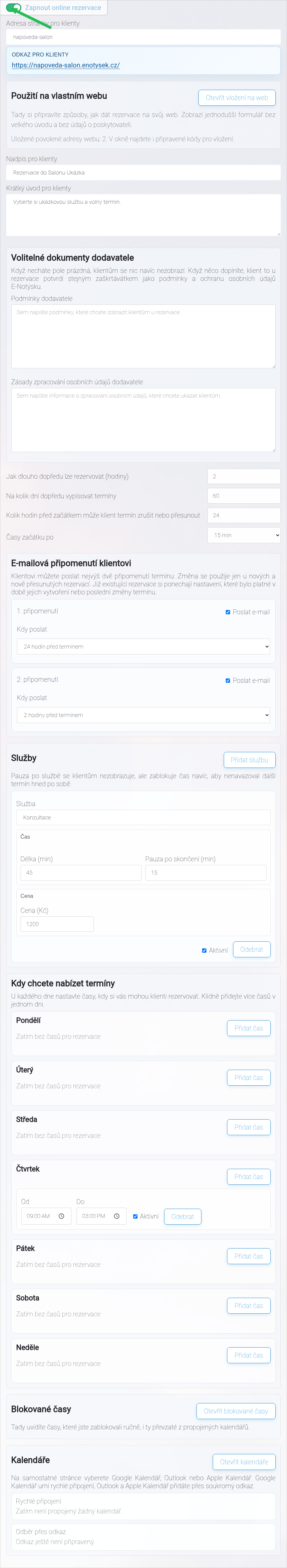Click Otevřít kalendáře button

point(244,1462)
